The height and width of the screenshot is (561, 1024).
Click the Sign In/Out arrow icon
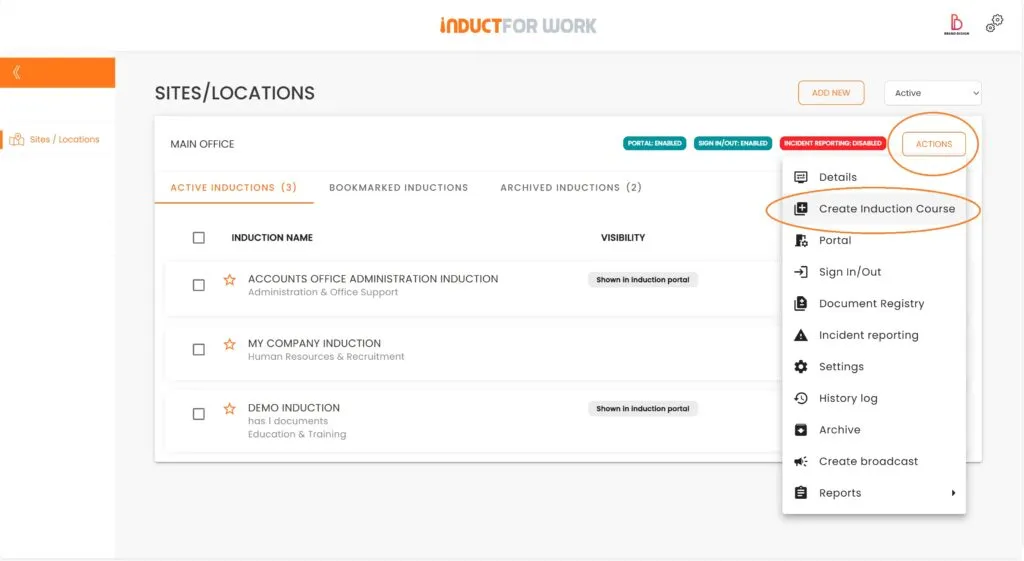point(801,272)
